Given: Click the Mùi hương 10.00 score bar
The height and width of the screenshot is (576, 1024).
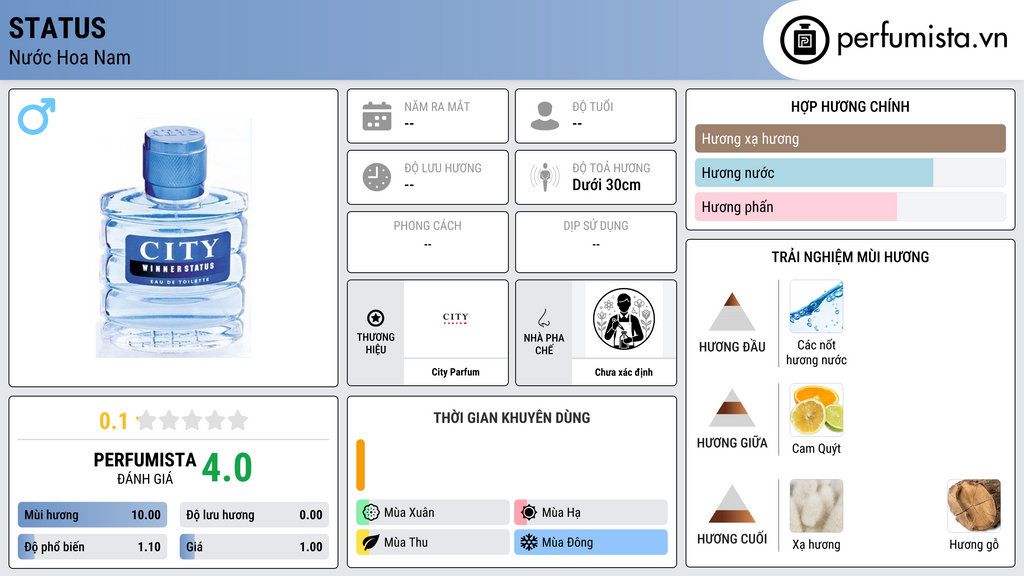Looking at the screenshot, I should tap(92, 515).
